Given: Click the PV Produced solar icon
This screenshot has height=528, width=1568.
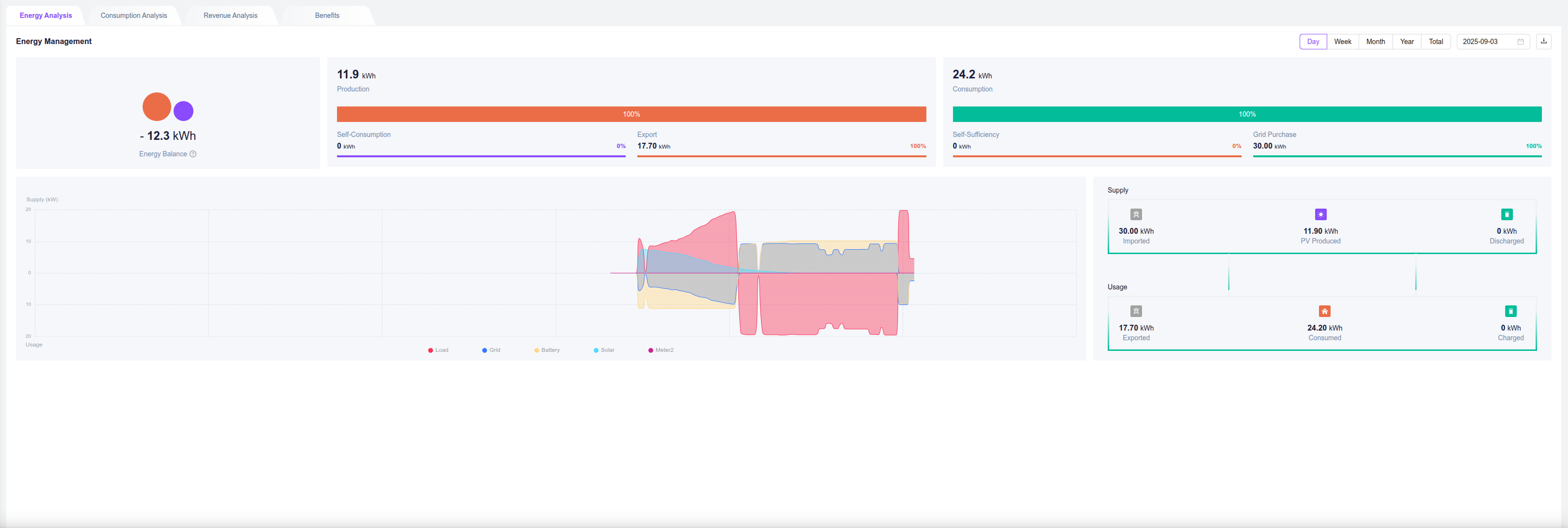Looking at the screenshot, I should 1320,214.
